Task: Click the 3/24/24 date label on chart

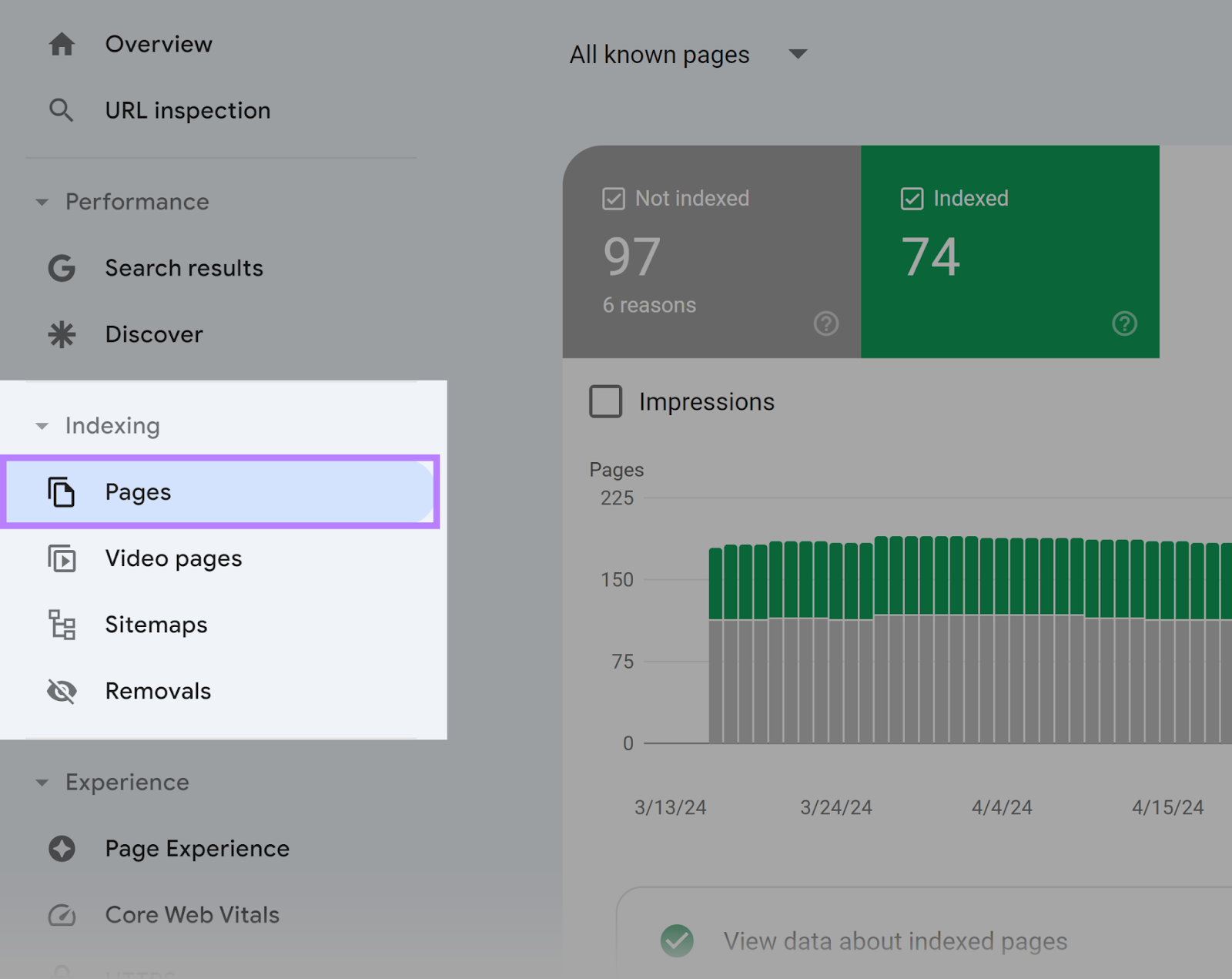Action: pos(836,807)
